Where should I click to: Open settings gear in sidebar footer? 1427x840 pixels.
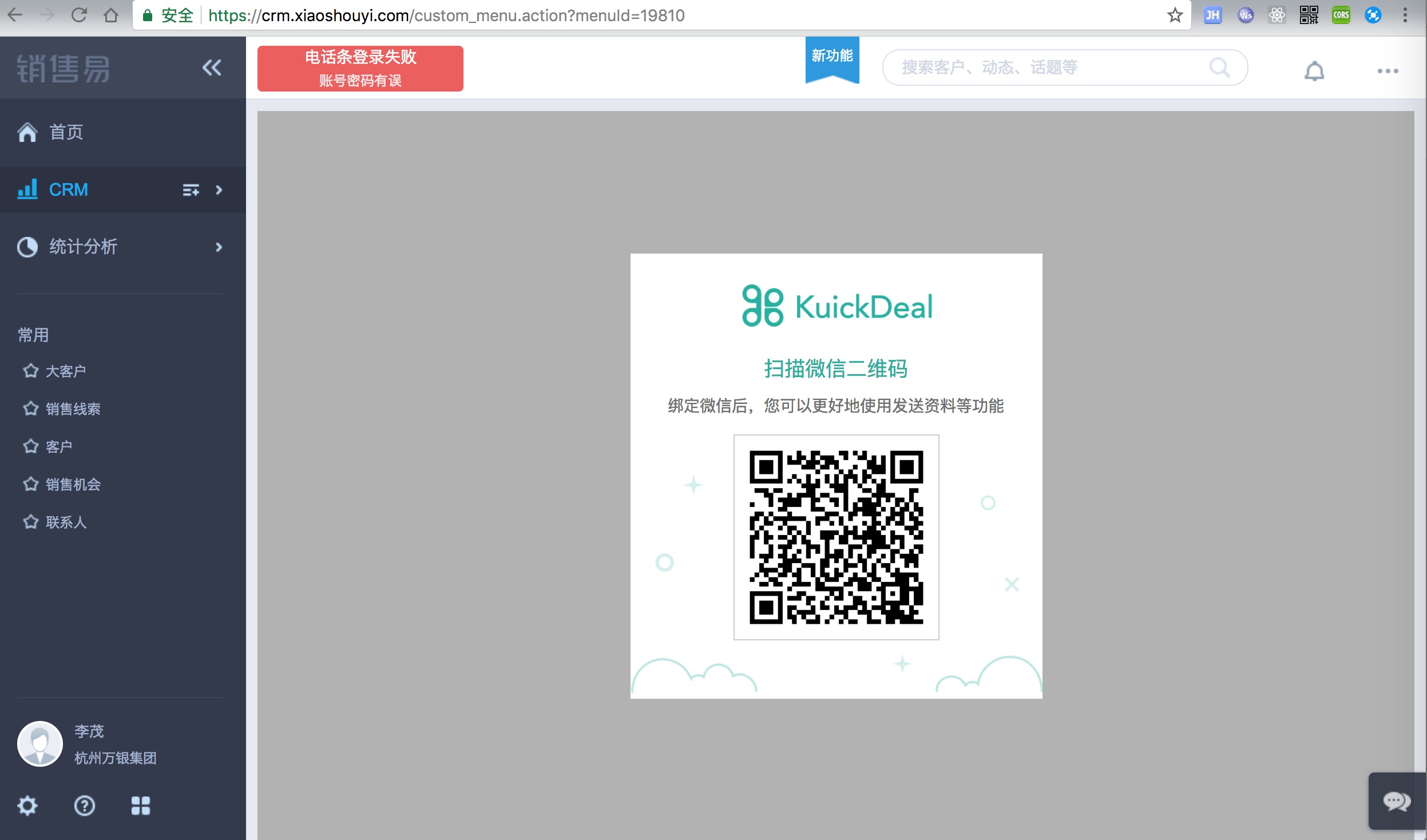(x=27, y=805)
